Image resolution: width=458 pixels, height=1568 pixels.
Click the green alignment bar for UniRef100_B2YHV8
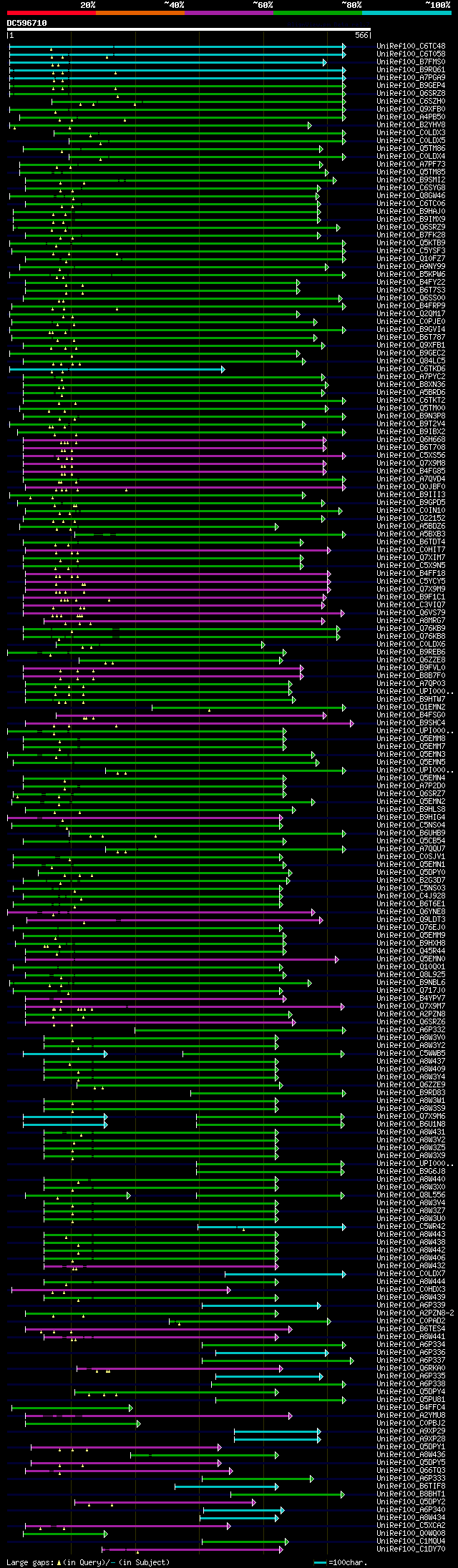(x=160, y=125)
